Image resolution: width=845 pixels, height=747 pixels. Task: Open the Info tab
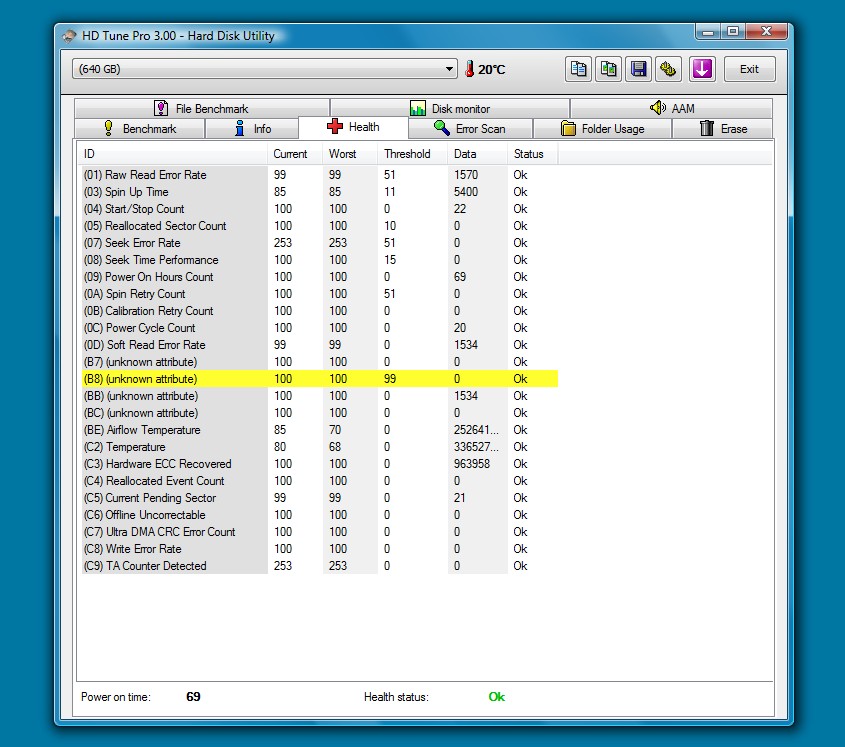click(252, 129)
